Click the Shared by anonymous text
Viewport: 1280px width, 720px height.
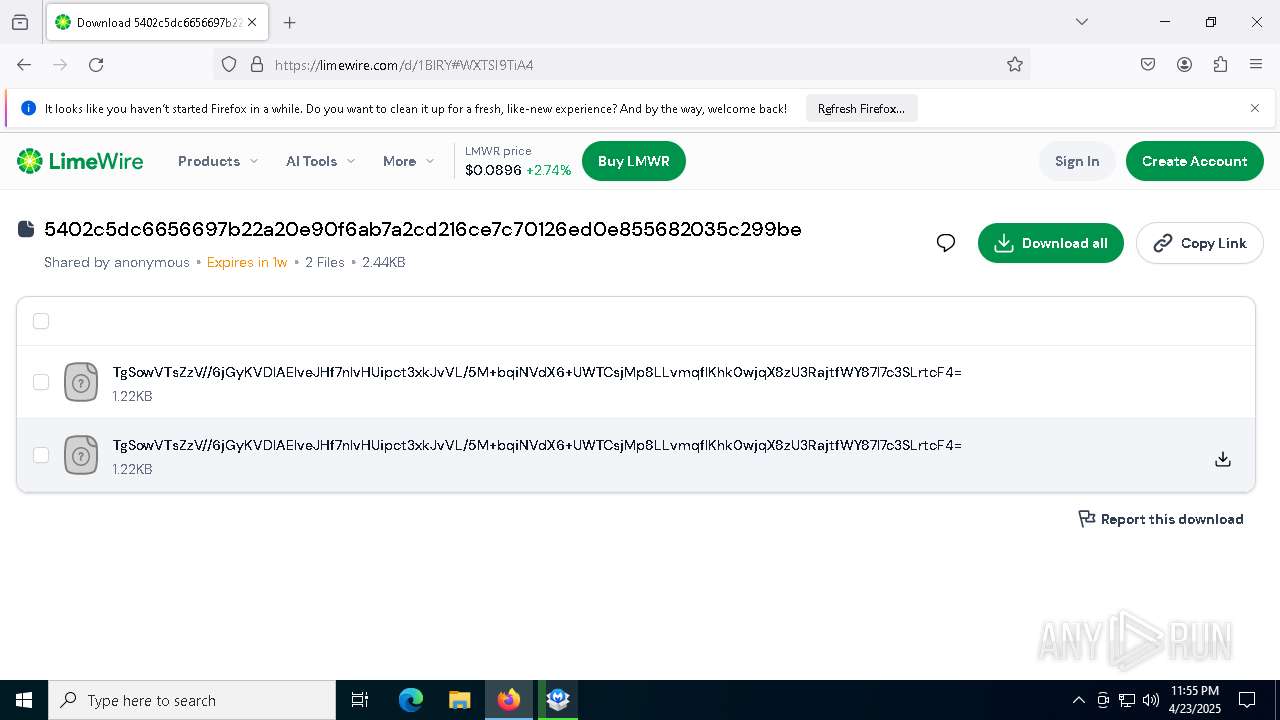click(x=117, y=262)
